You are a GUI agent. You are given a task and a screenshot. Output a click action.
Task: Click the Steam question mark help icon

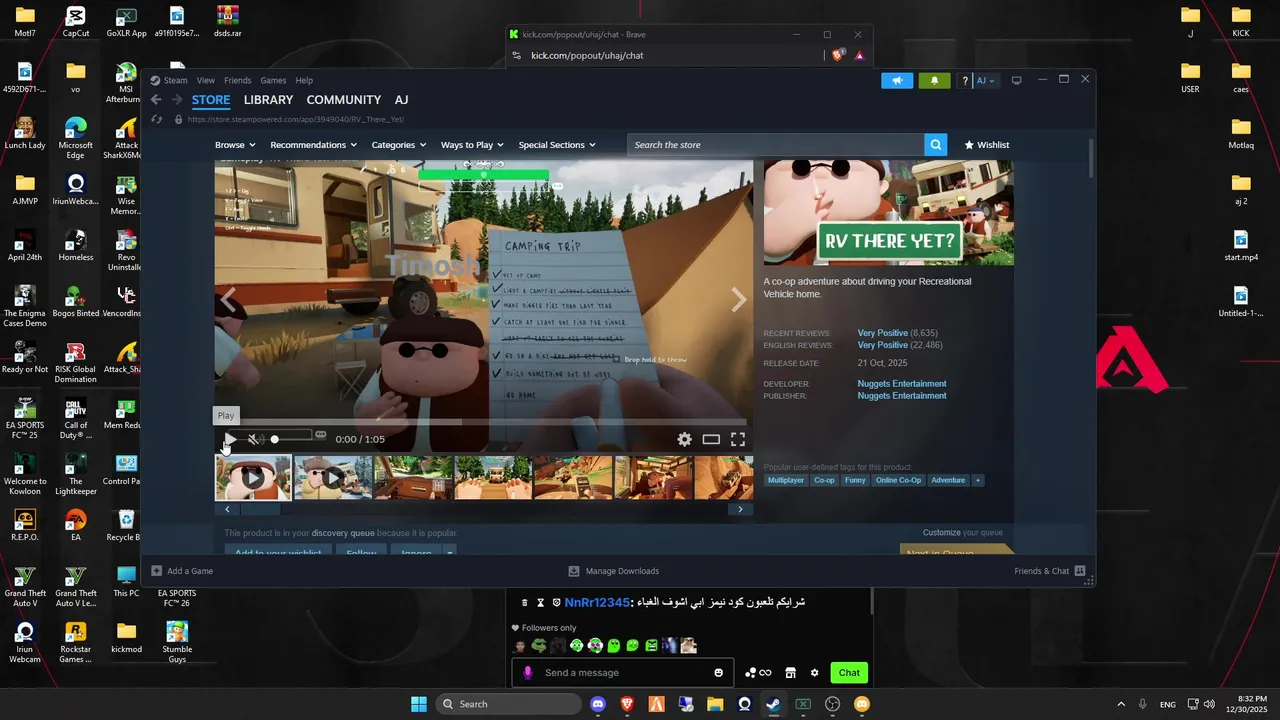click(965, 81)
